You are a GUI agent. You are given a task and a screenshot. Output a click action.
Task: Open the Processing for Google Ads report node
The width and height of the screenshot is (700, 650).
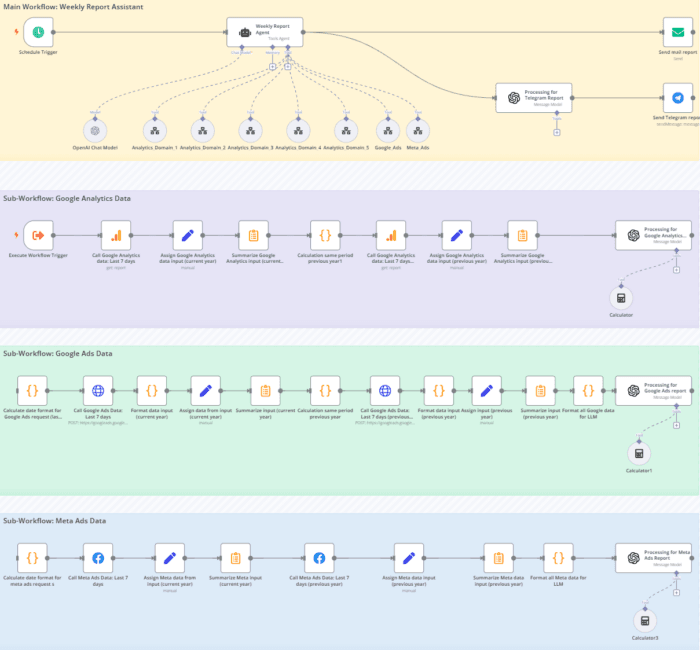[654, 391]
